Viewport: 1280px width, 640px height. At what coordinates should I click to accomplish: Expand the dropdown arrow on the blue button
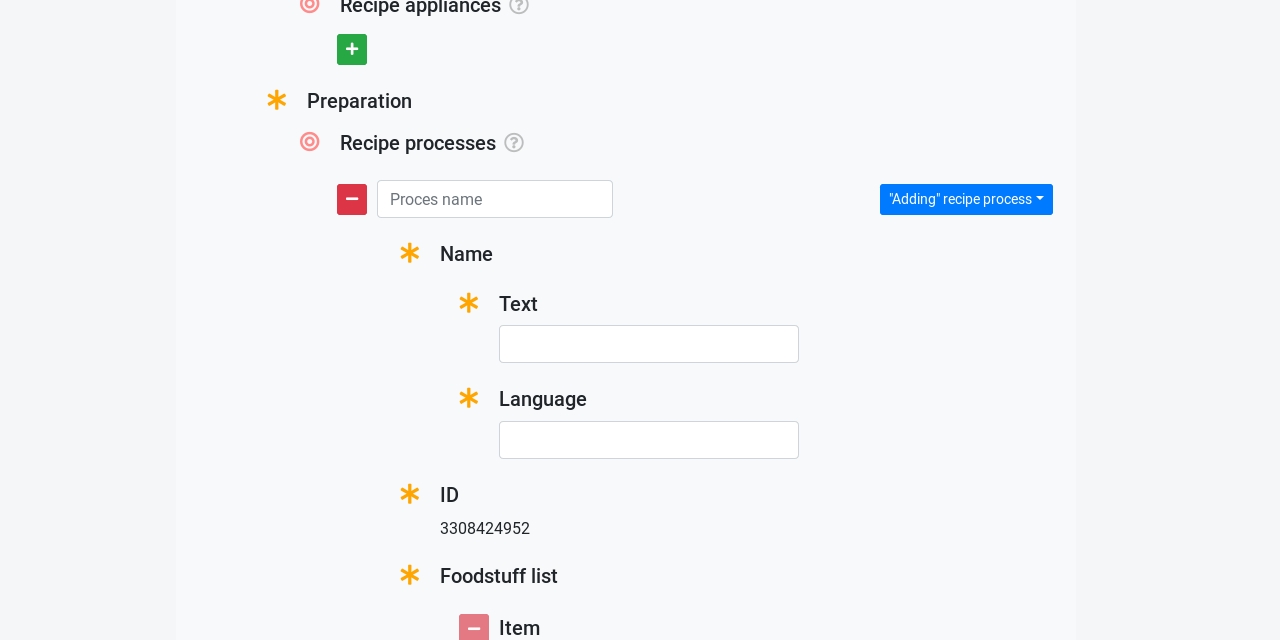(1038, 198)
